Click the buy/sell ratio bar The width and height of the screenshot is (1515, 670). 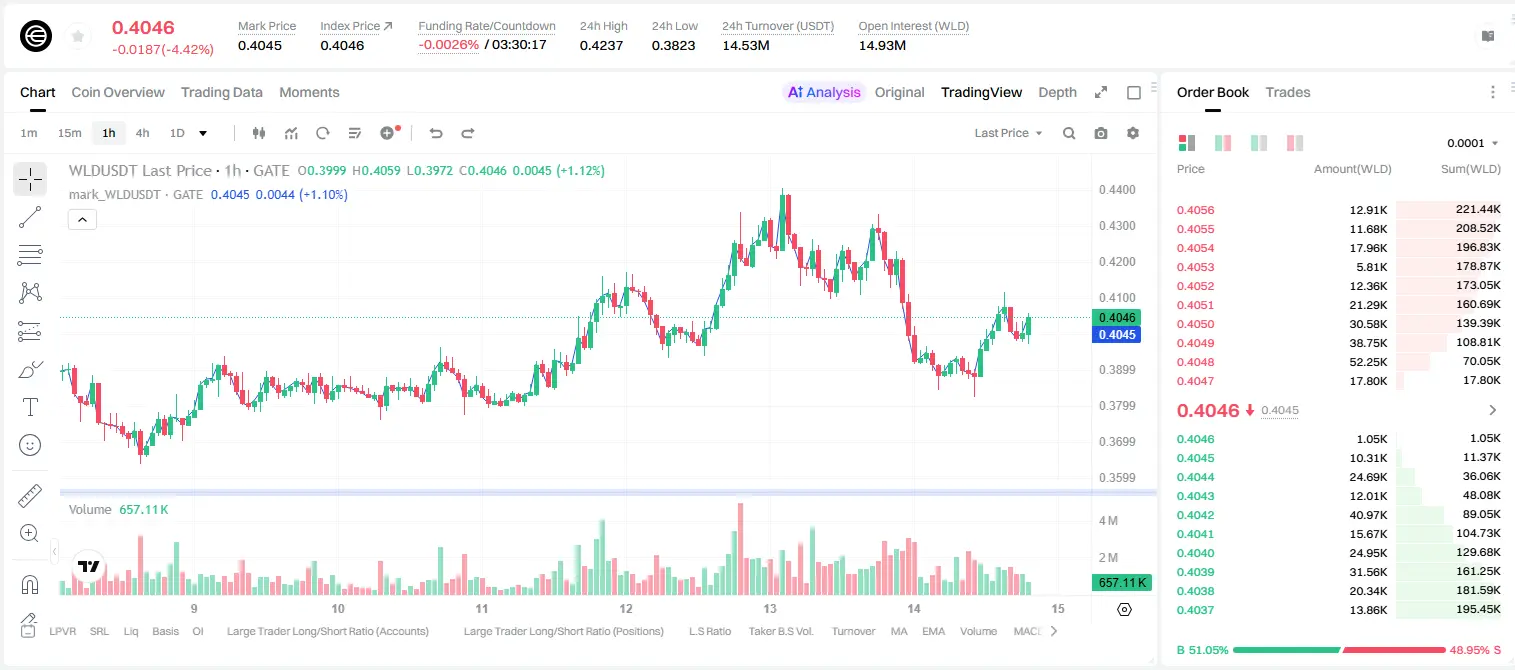coord(1340,650)
